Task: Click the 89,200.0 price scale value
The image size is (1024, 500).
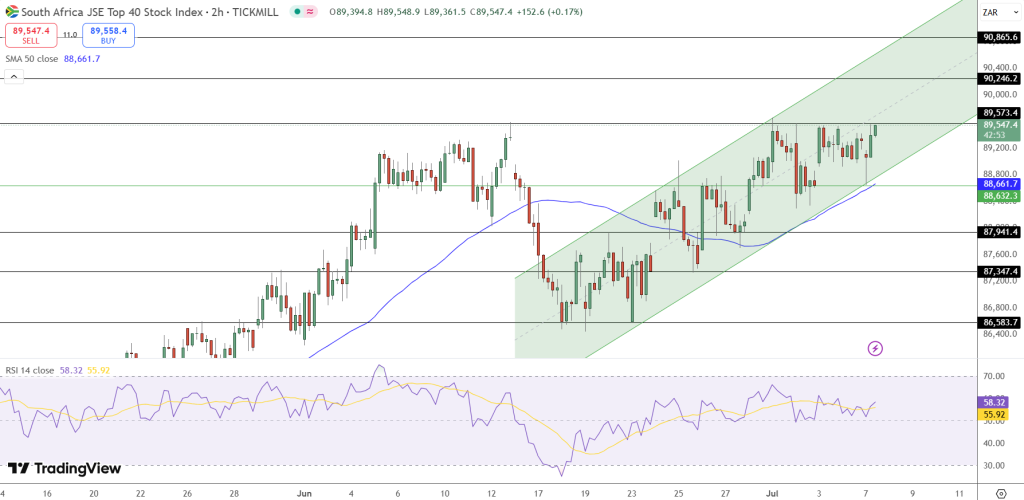Action: [1000, 148]
